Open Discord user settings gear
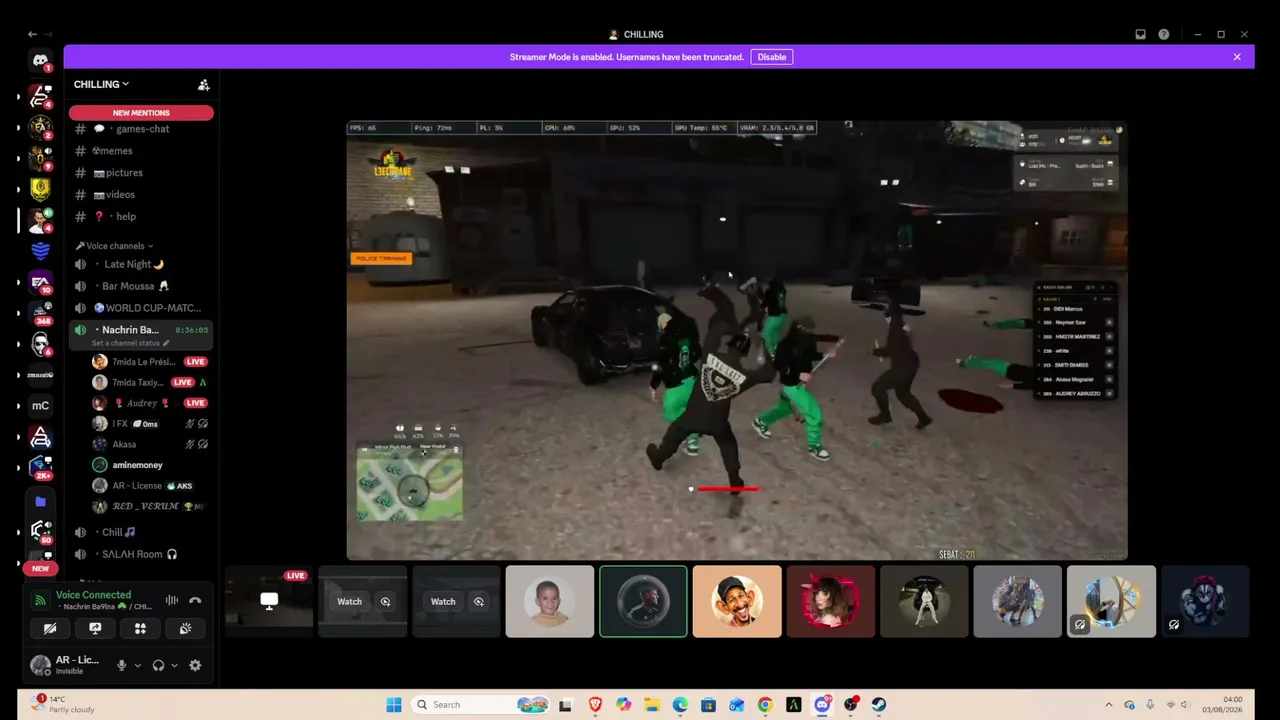The width and height of the screenshot is (1280, 720). pos(195,665)
